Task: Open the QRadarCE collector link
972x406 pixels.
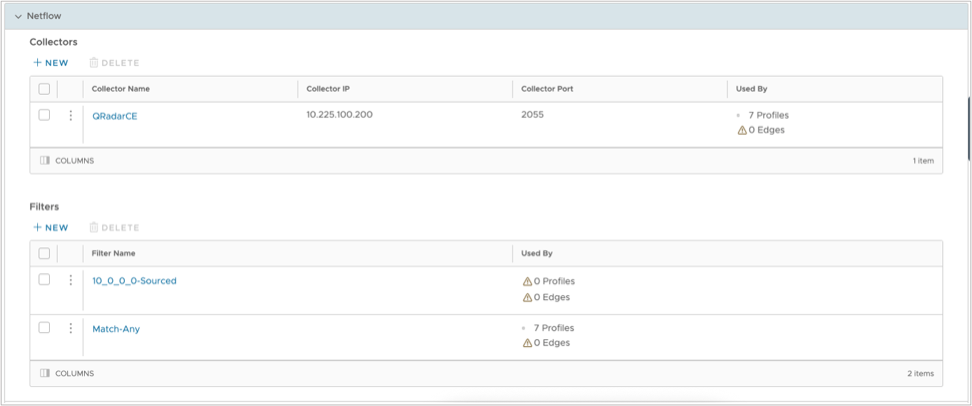Action: click(x=114, y=116)
